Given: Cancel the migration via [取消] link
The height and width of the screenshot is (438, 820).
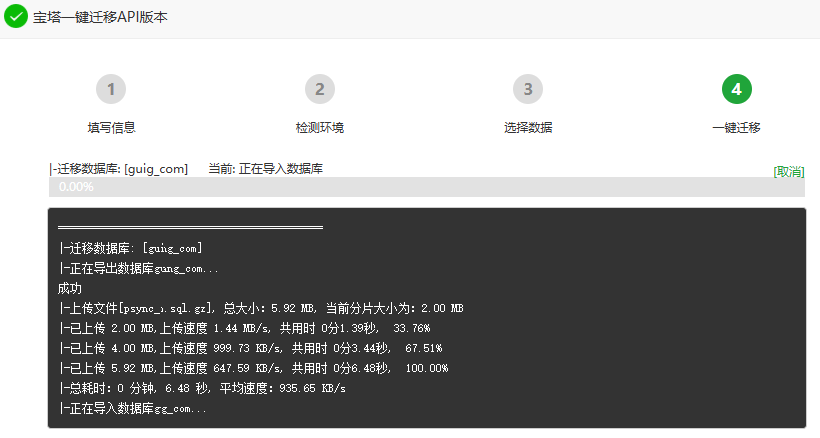Looking at the screenshot, I should (x=789, y=172).
